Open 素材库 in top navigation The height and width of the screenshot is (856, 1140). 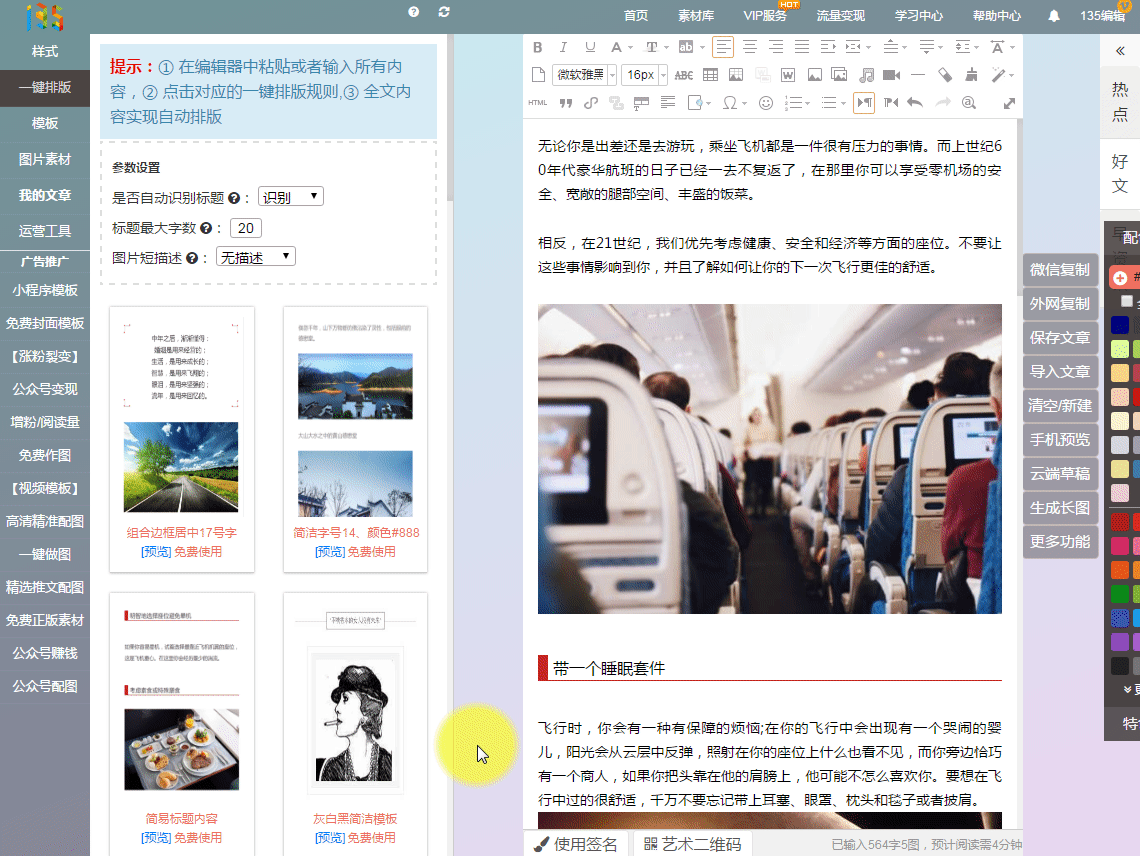tap(696, 16)
